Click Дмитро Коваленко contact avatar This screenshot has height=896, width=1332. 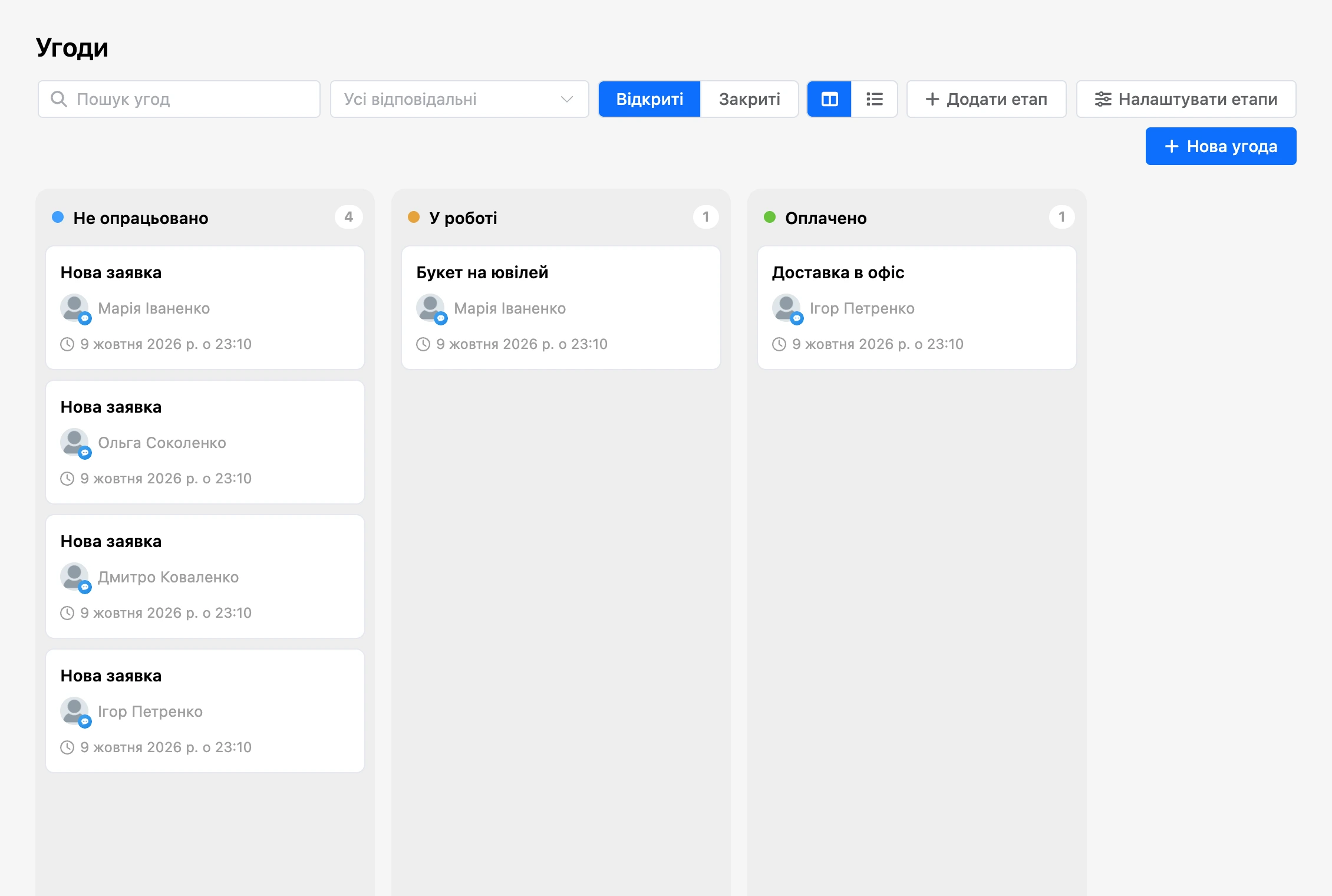coord(75,577)
